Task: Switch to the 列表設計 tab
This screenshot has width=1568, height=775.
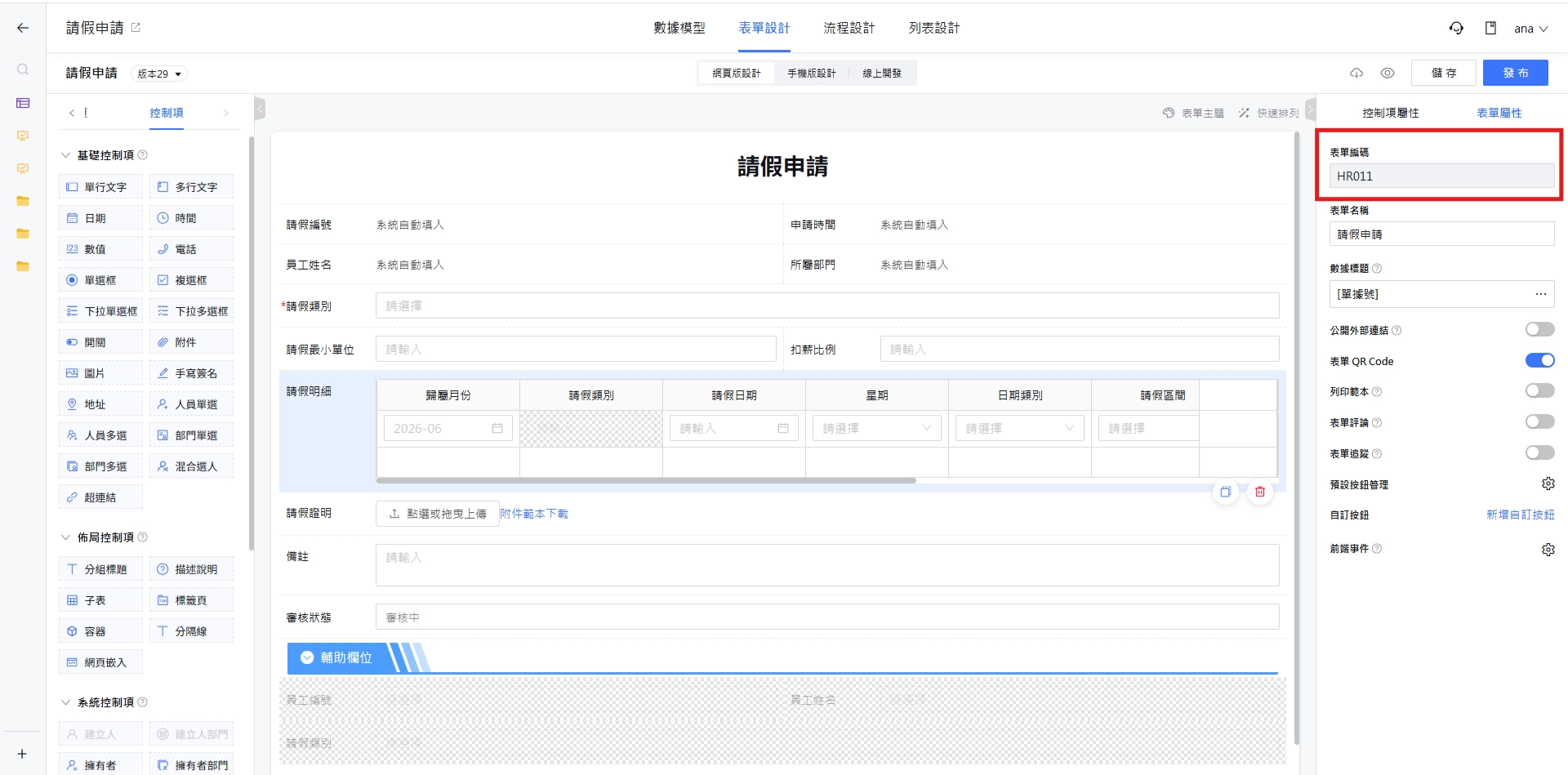Action: click(934, 28)
